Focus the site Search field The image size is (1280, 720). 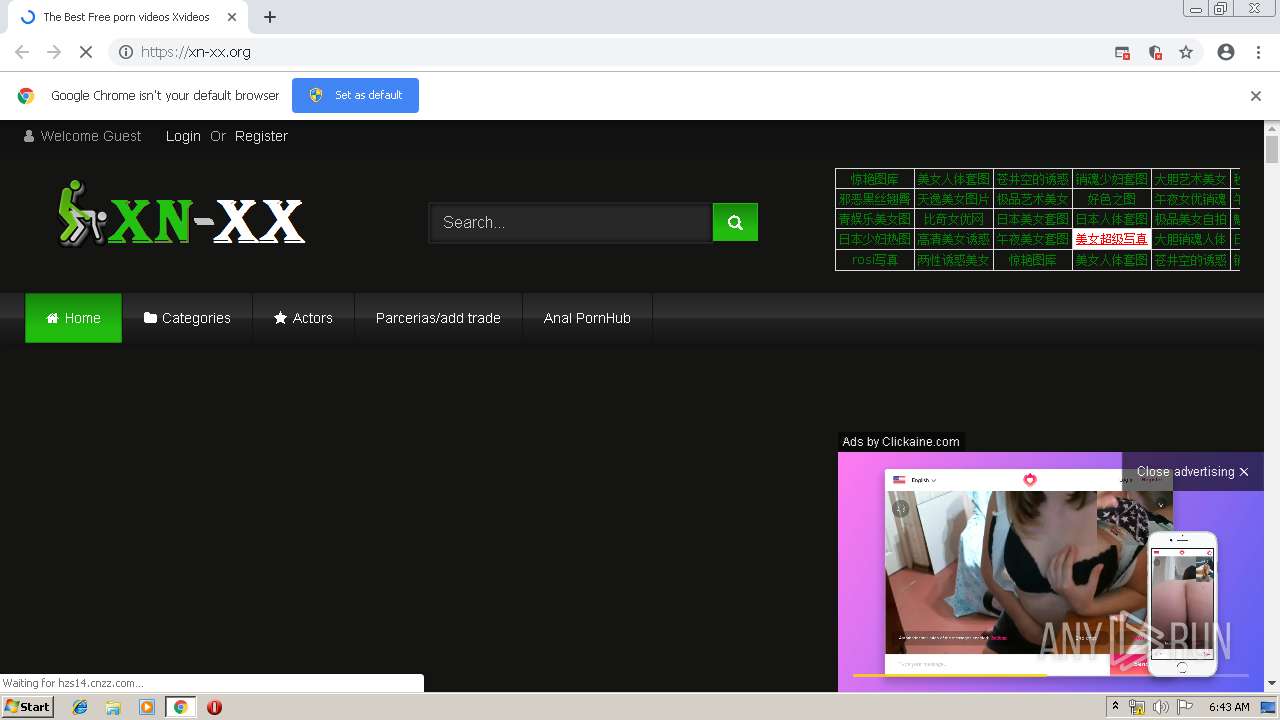(x=571, y=222)
